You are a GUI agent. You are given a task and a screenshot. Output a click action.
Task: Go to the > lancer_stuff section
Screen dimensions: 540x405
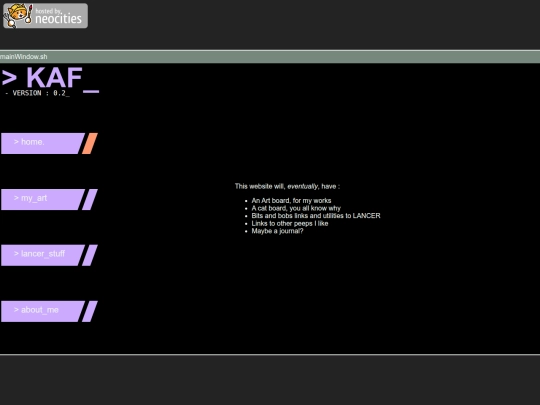pos(43,255)
